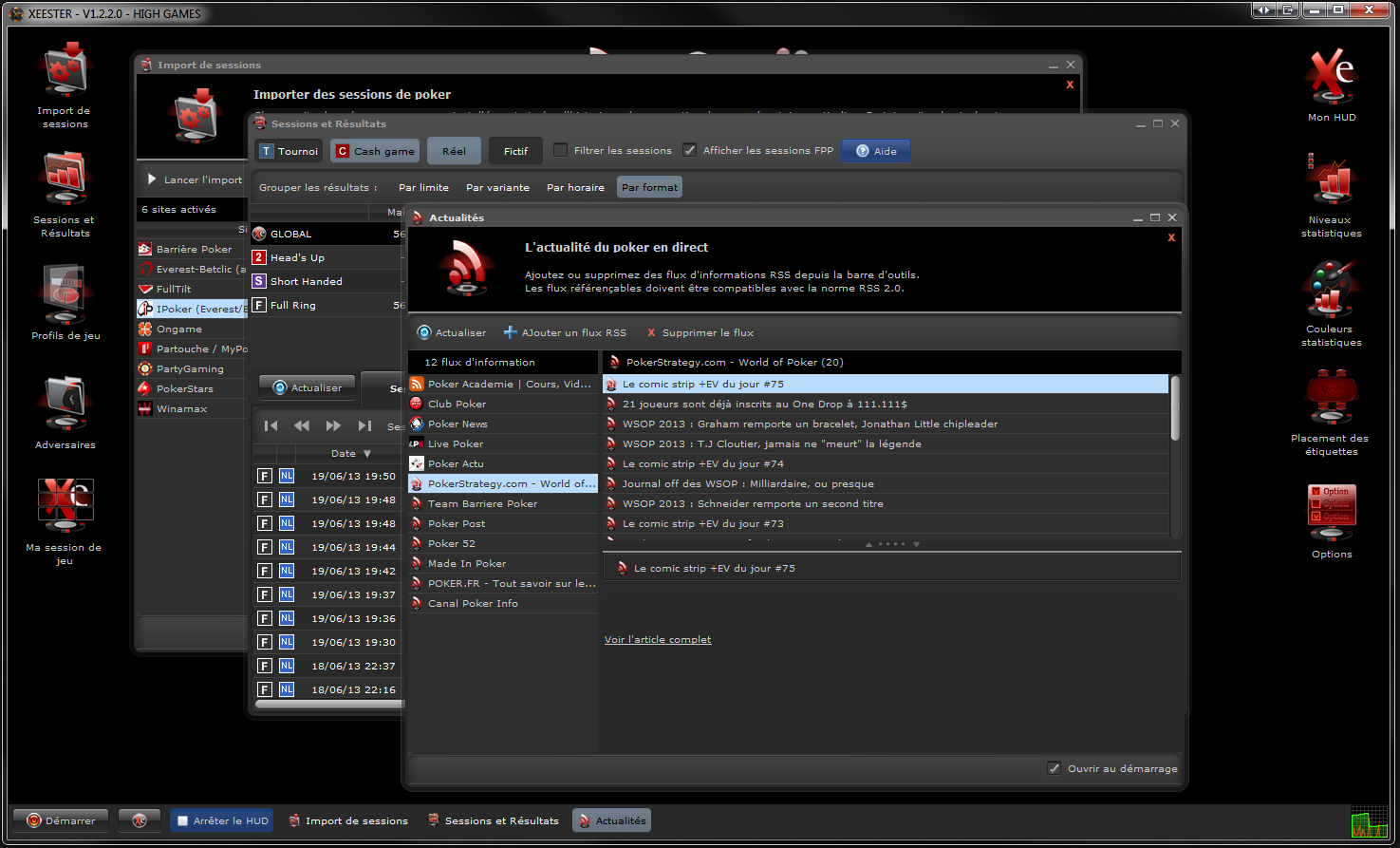This screenshot has height=848, width=1400.
Task: Open article about One Drop 111.111$
Action: [886, 404]
